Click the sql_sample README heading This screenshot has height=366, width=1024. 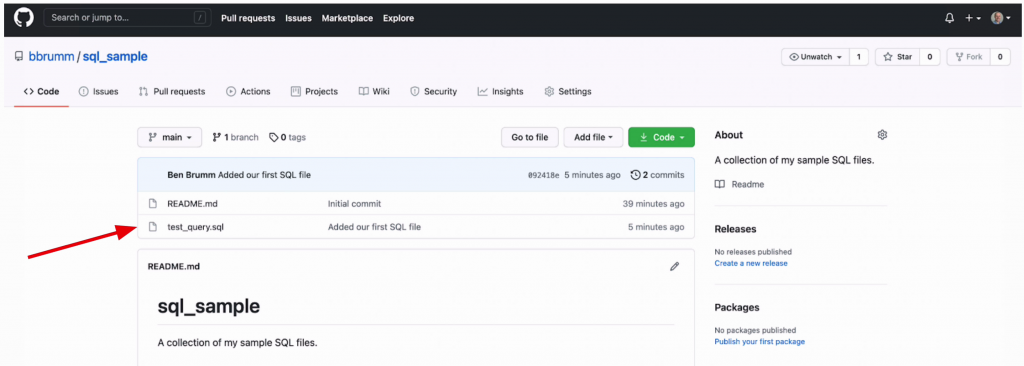[209, 306]
